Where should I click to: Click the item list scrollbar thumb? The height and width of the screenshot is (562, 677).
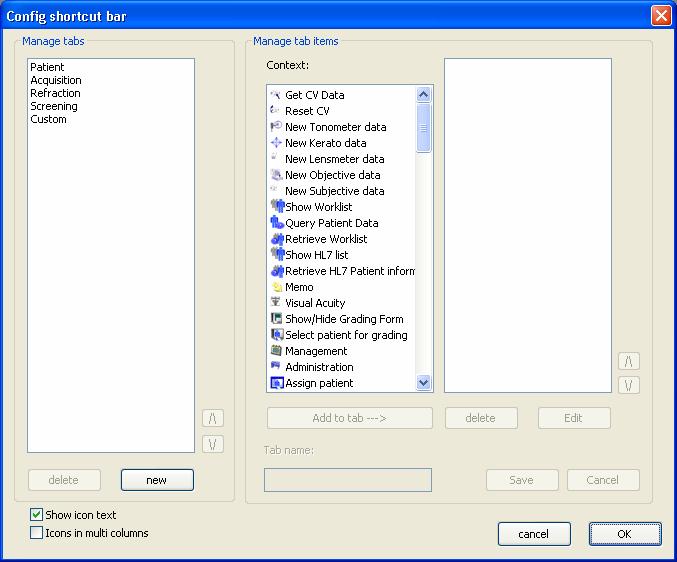pos(424,128)
